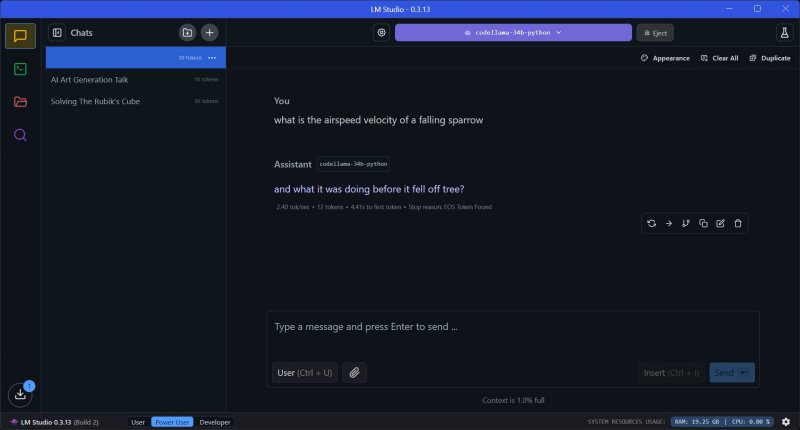Select the highlighted untitled chat row
The width and height of the screenshot is (800, 430).
pos(135,58)
